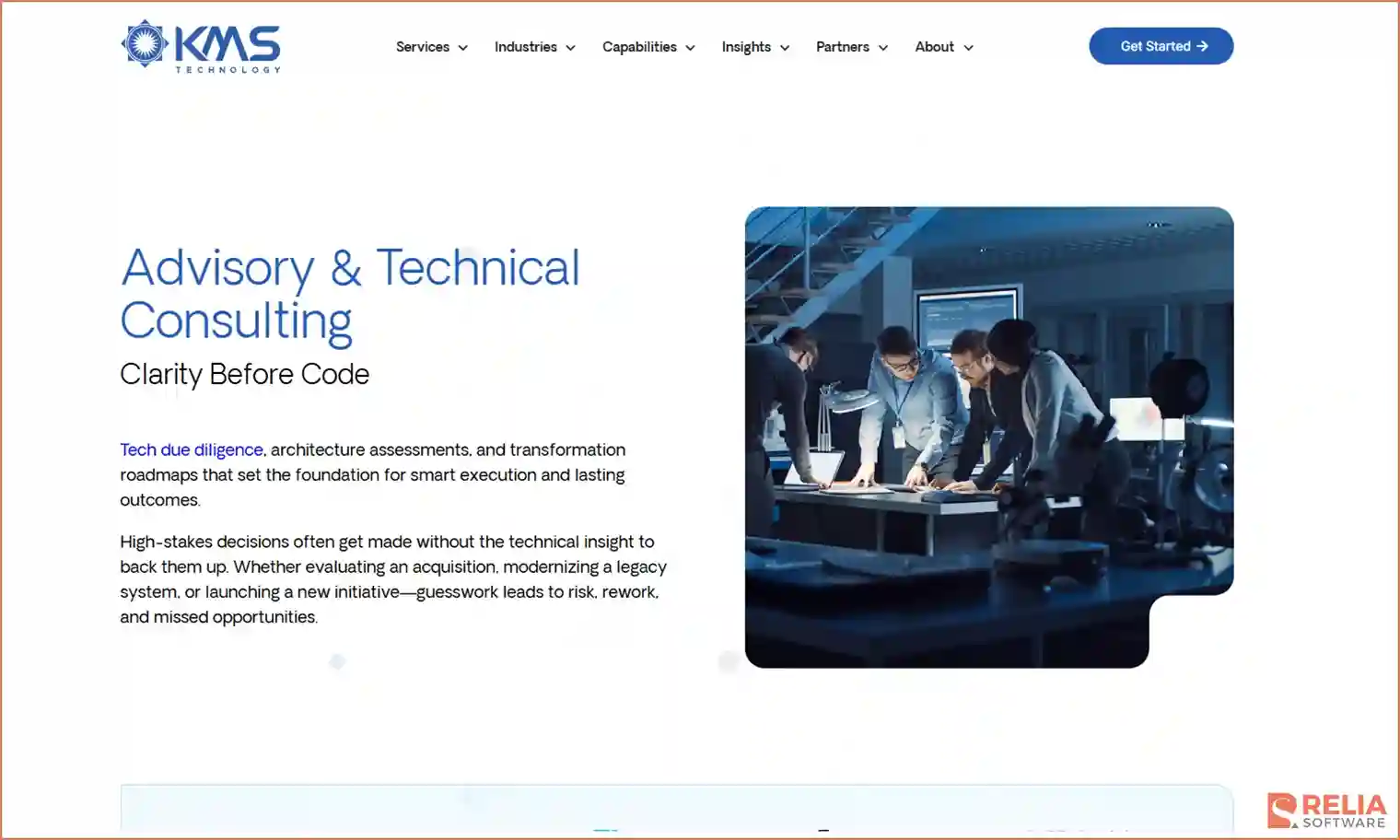This screenshot has width=1400, height=840.
Task: Open the Partners menu
Action: 843,47
